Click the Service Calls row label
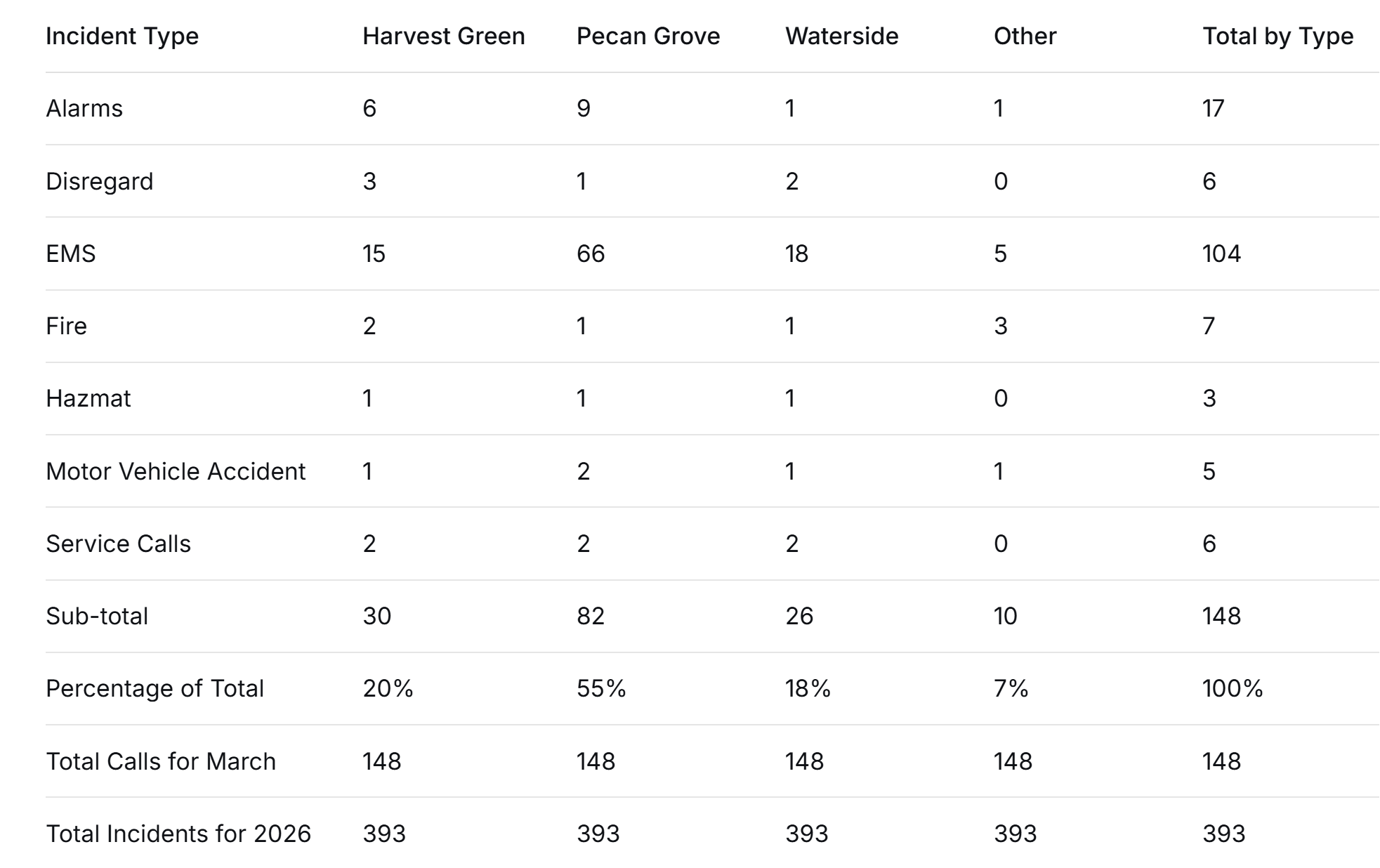 pos(118,544)
